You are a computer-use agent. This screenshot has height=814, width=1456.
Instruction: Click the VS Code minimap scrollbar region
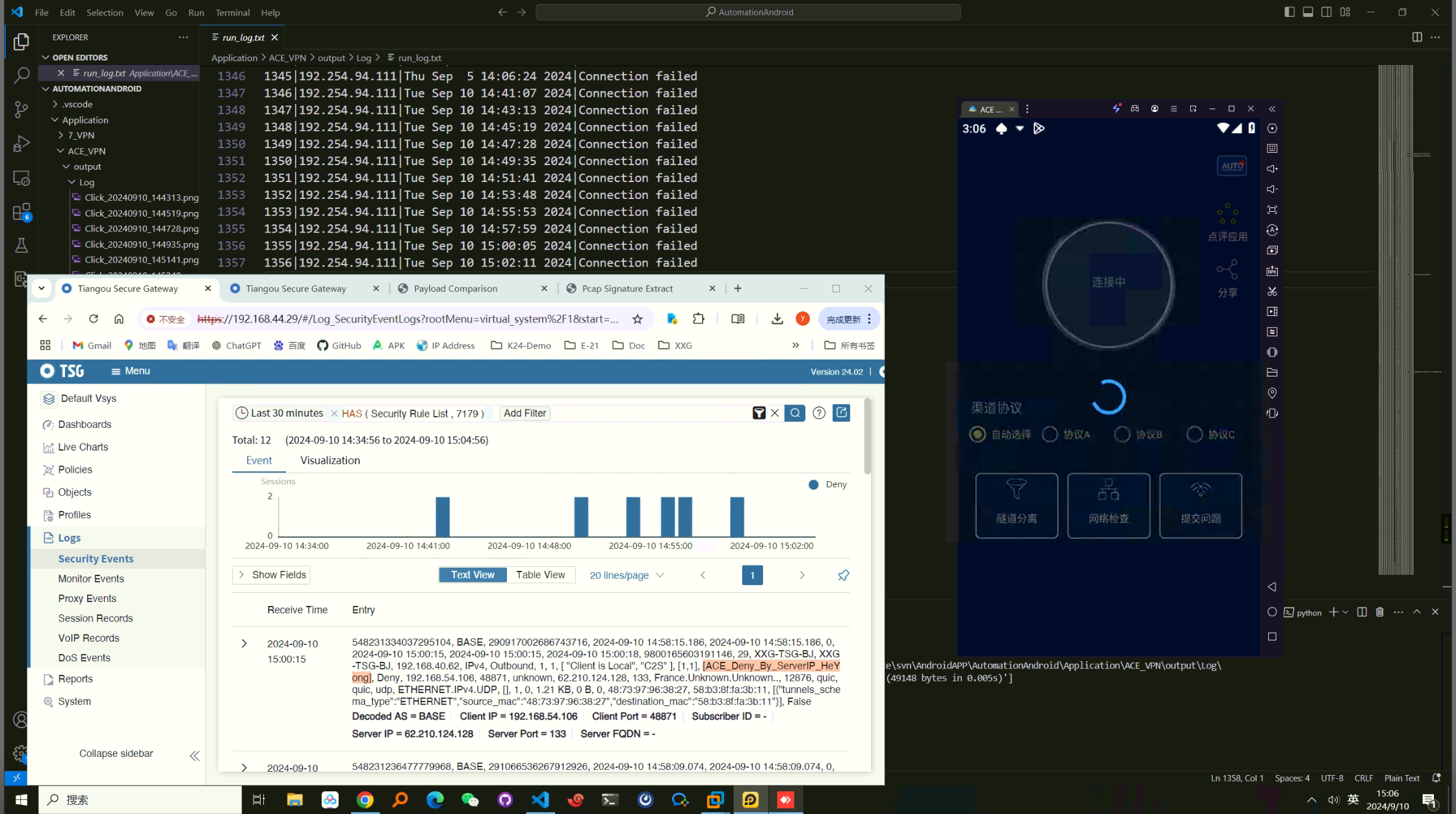click(1396, 319)
